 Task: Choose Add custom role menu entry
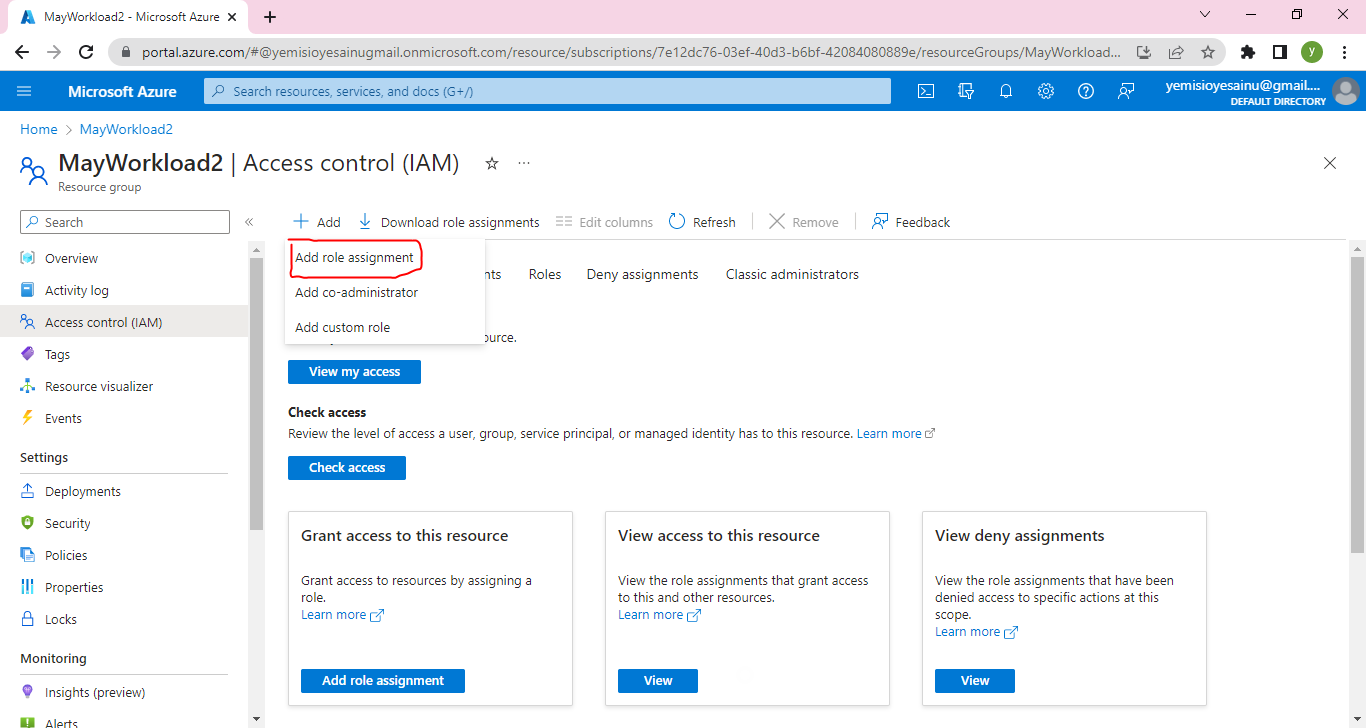(x=342, y=328)
